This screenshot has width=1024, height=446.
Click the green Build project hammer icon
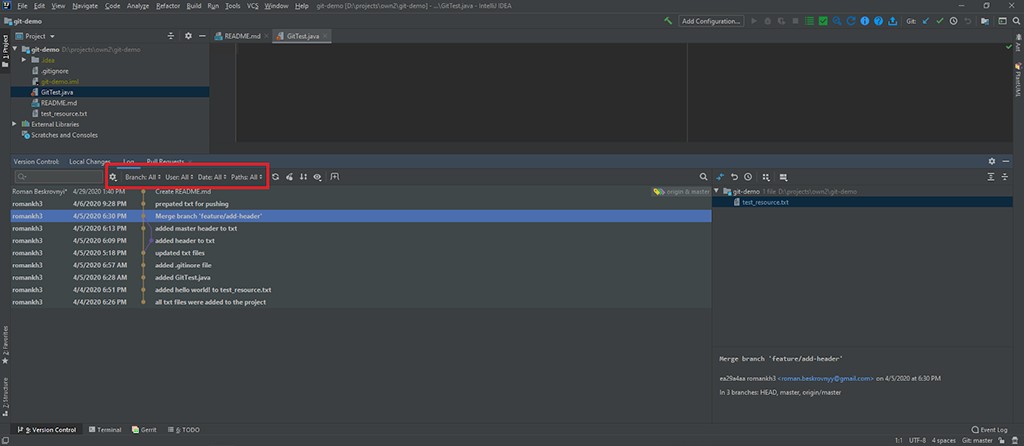click(668, 21)
